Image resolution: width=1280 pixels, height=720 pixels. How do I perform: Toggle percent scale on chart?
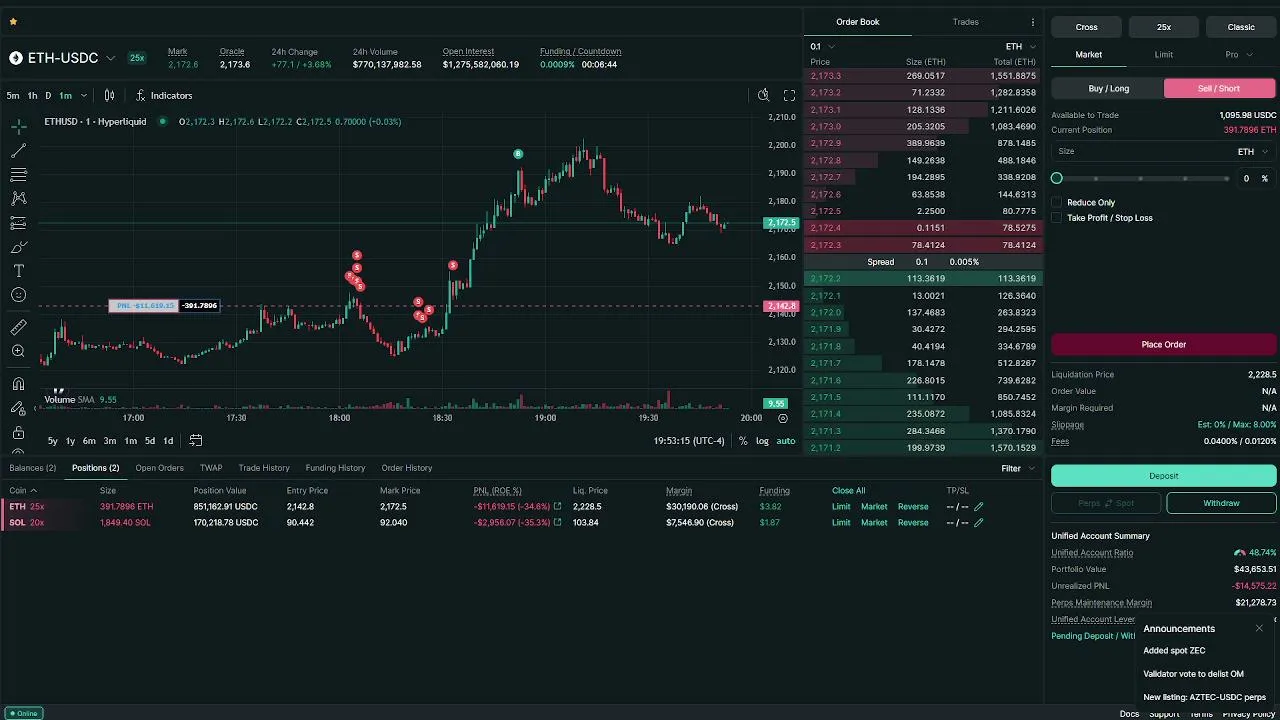[743, 441]
